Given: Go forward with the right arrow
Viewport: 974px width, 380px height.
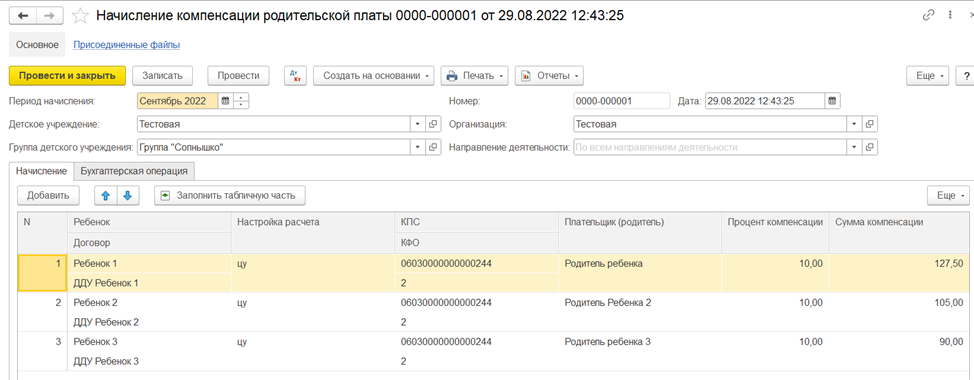Looking at the screenshot, I should 51,16.
